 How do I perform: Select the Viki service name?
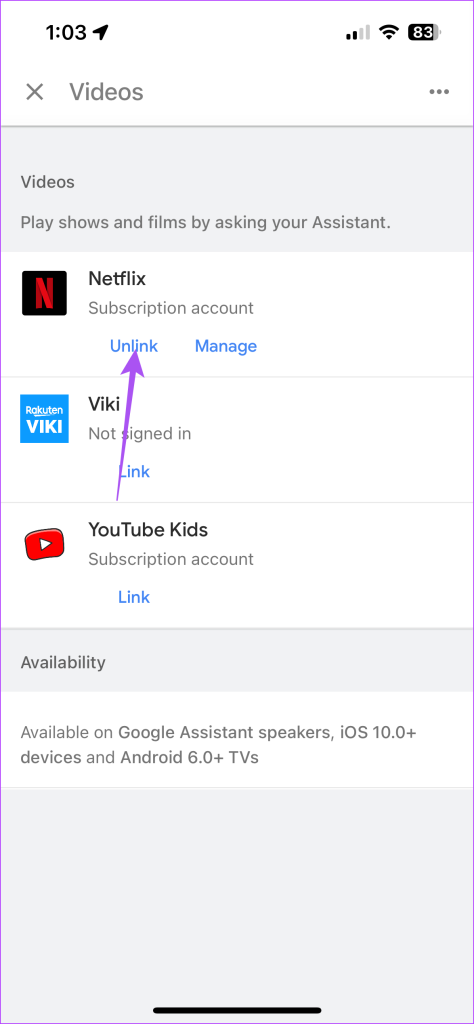(104, 404)
